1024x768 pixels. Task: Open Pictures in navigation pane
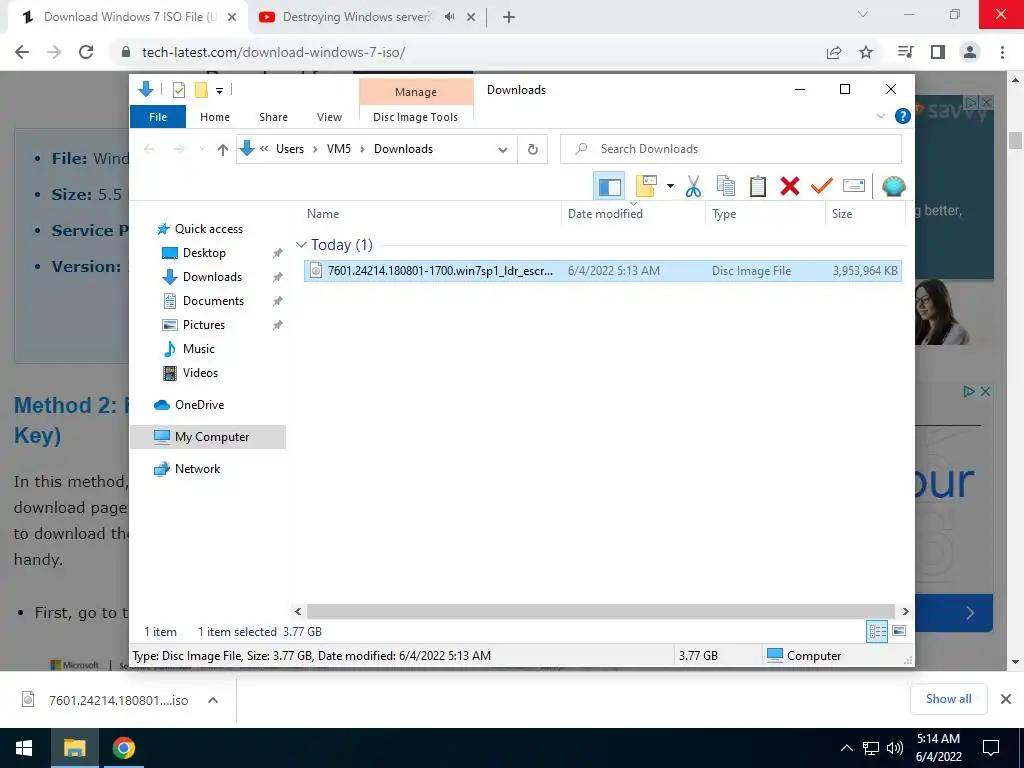pyautogui.click(x=204, y=325)
